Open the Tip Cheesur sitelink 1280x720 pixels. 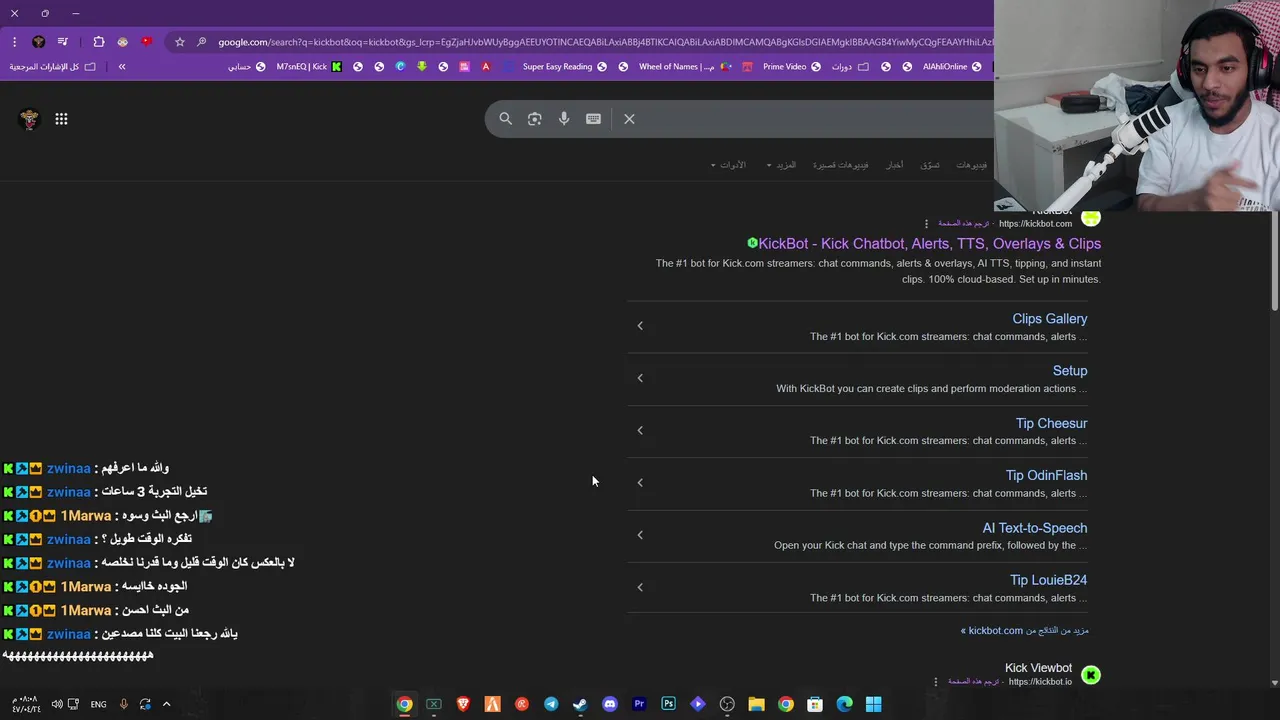pos(1051,424)
